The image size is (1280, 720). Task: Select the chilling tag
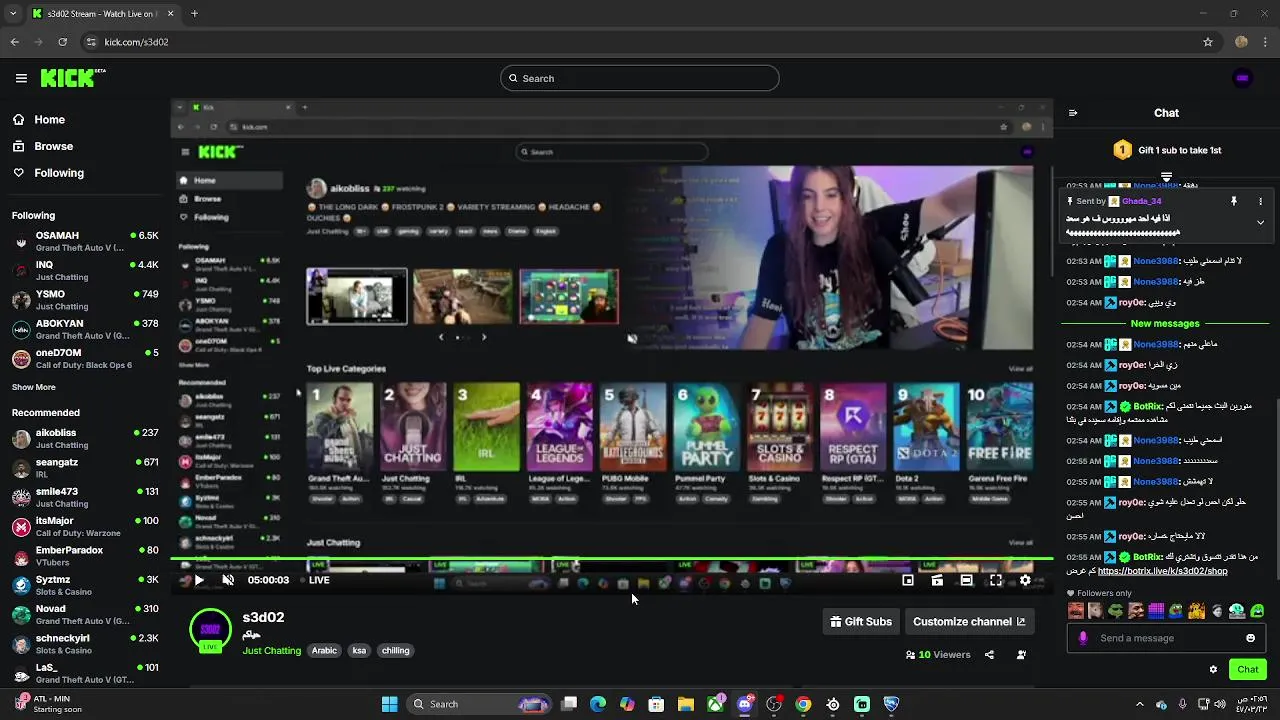395,650
